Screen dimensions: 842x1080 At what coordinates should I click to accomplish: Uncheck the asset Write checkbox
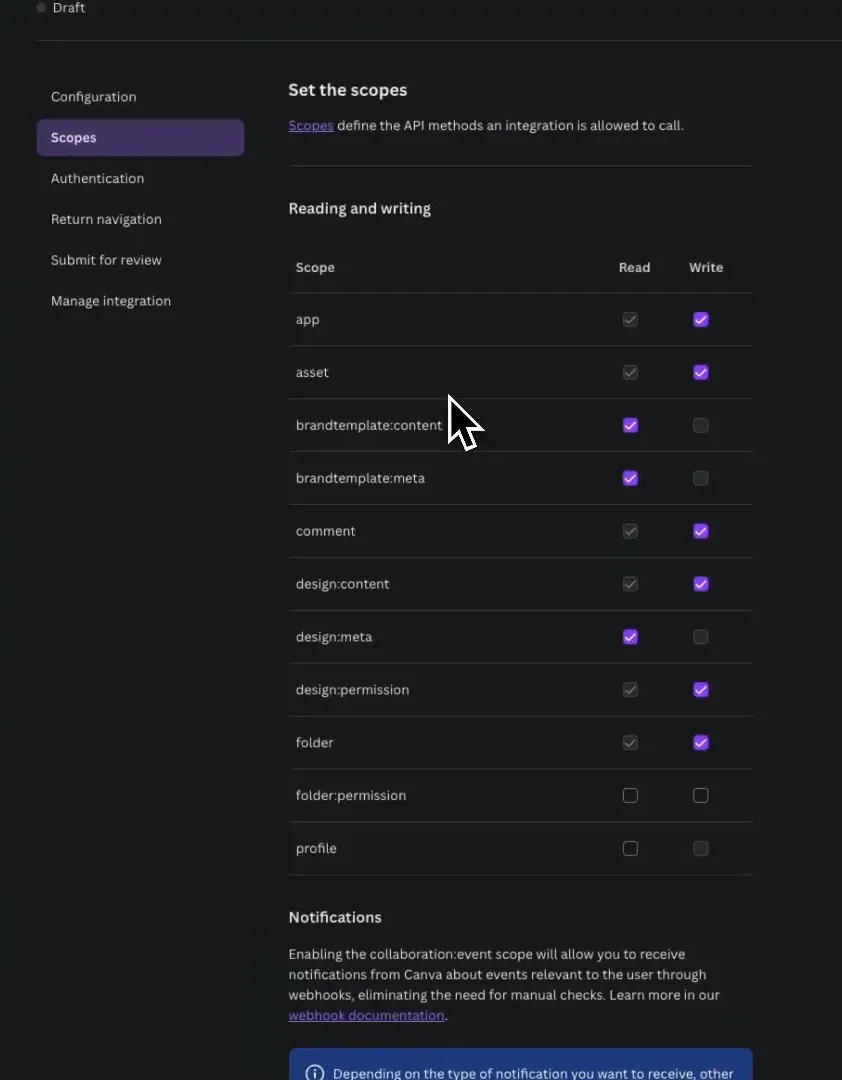pos(701,373)
